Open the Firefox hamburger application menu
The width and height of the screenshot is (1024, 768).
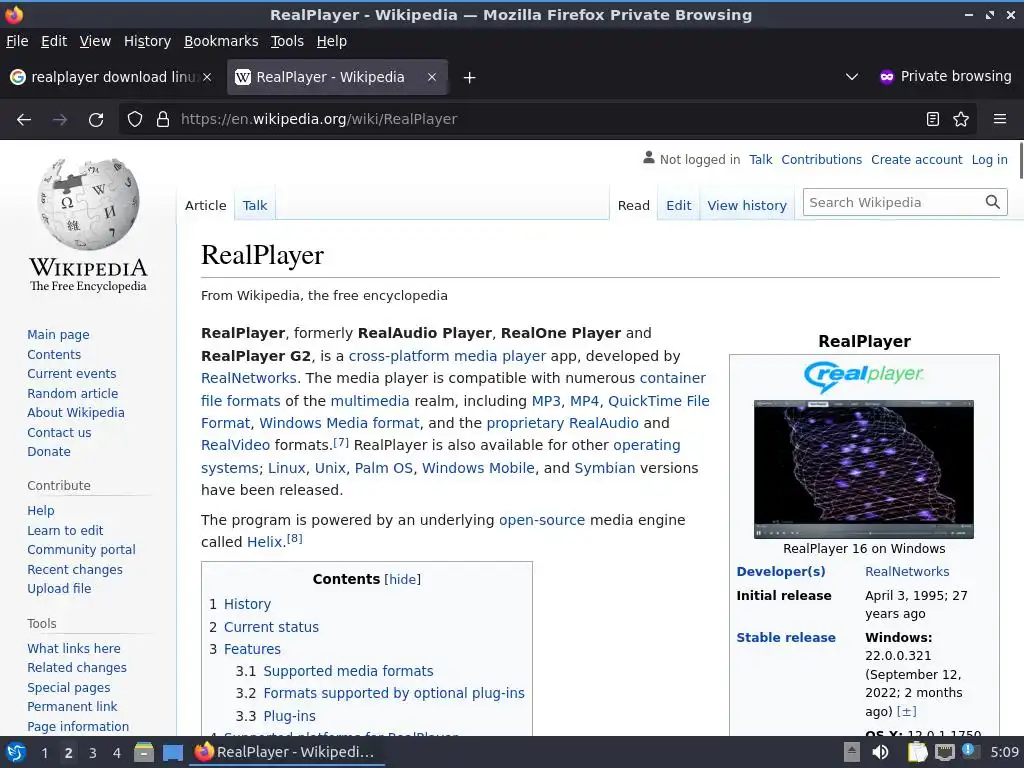click(999, 119)
